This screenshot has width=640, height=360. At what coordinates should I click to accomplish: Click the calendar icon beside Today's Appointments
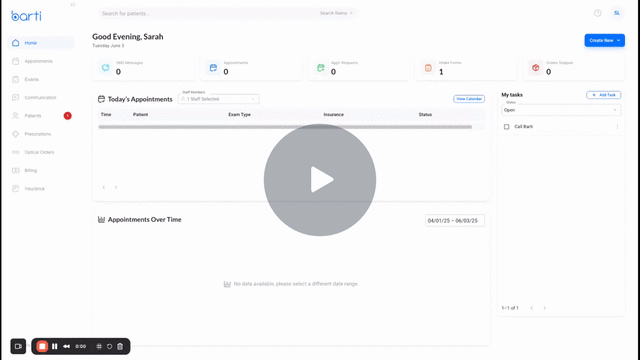(101, 99)
